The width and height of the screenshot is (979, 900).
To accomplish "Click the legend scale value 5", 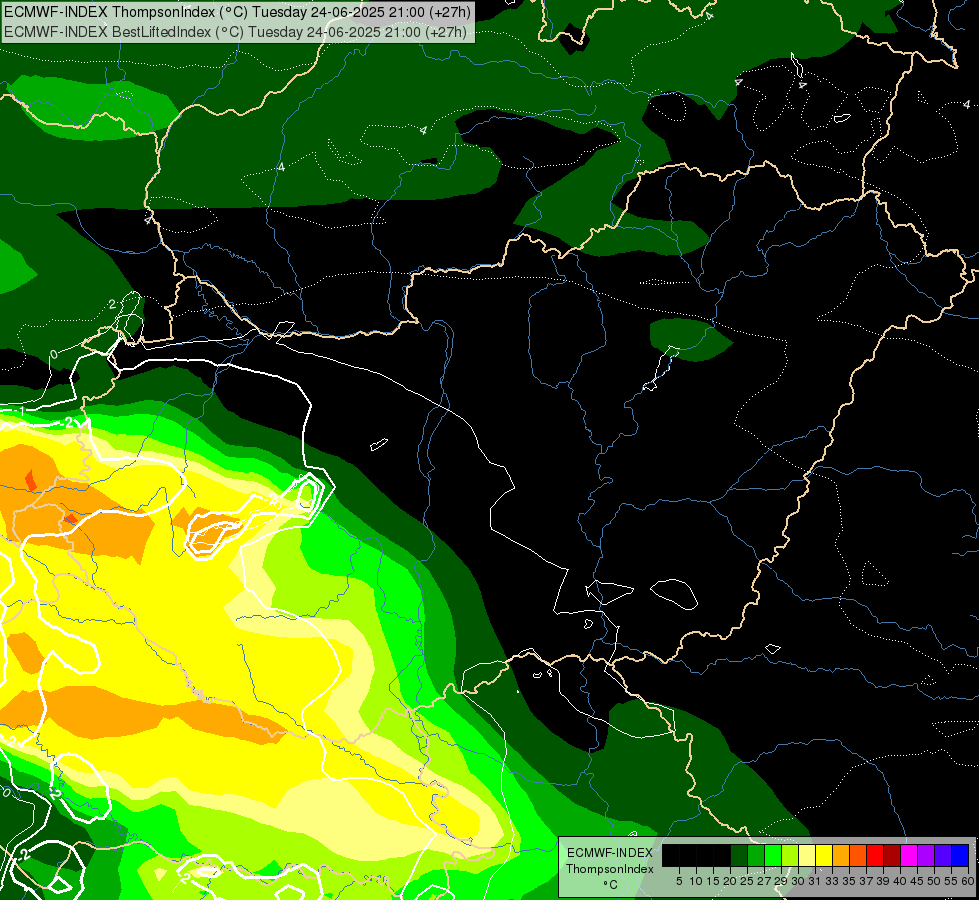I will coord(679,881).
